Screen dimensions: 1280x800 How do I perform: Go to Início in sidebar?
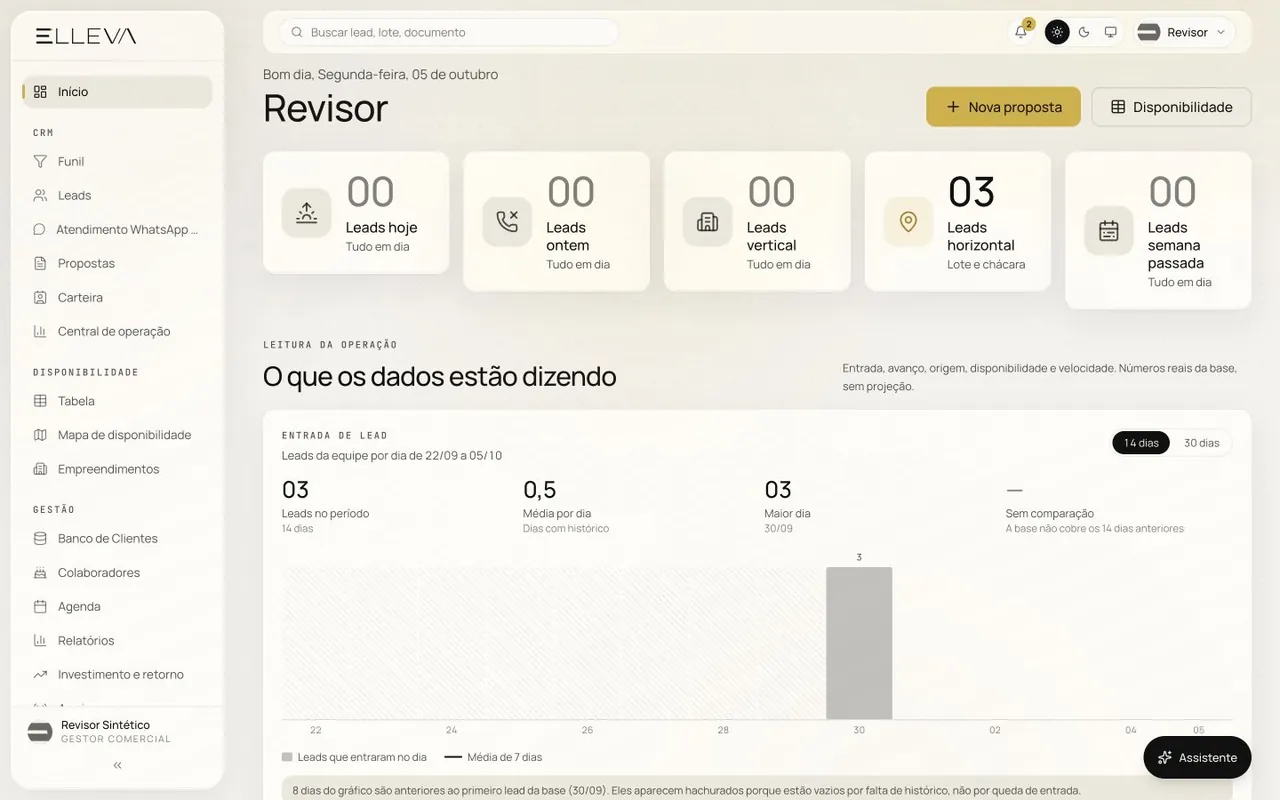(x=117, y=91)
